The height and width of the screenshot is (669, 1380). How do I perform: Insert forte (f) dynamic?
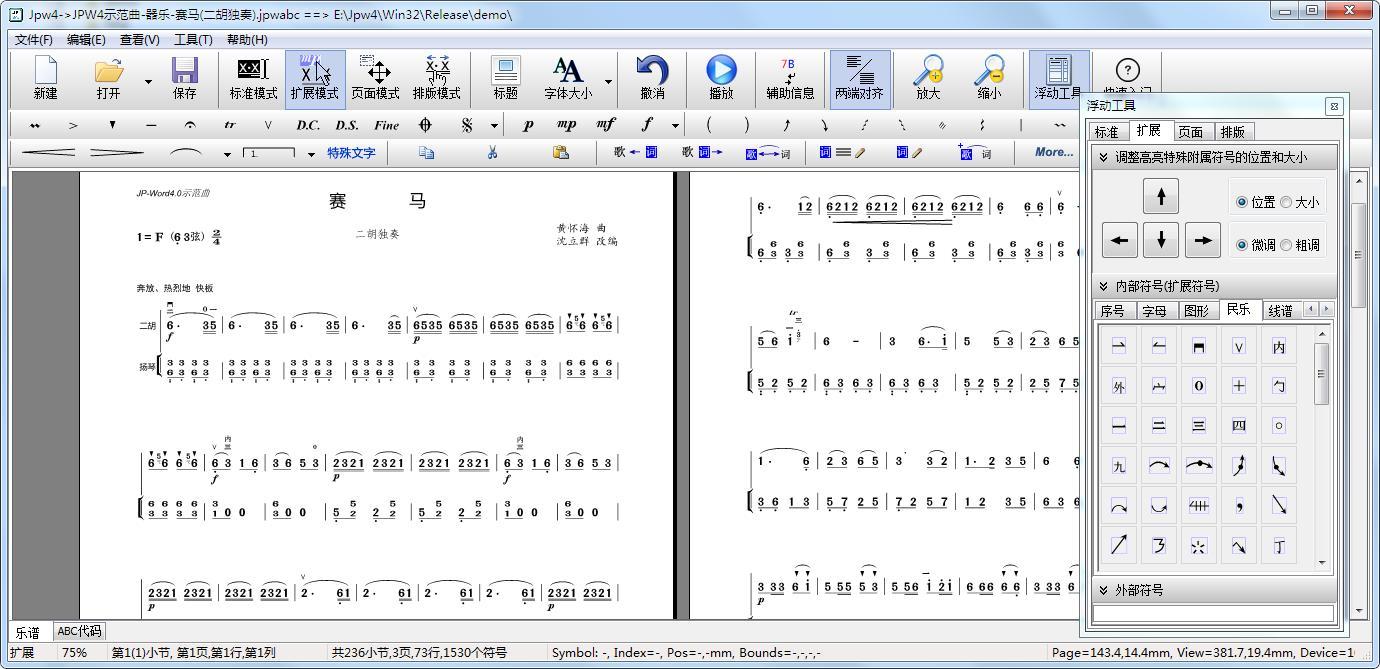(x=647, y=125)
